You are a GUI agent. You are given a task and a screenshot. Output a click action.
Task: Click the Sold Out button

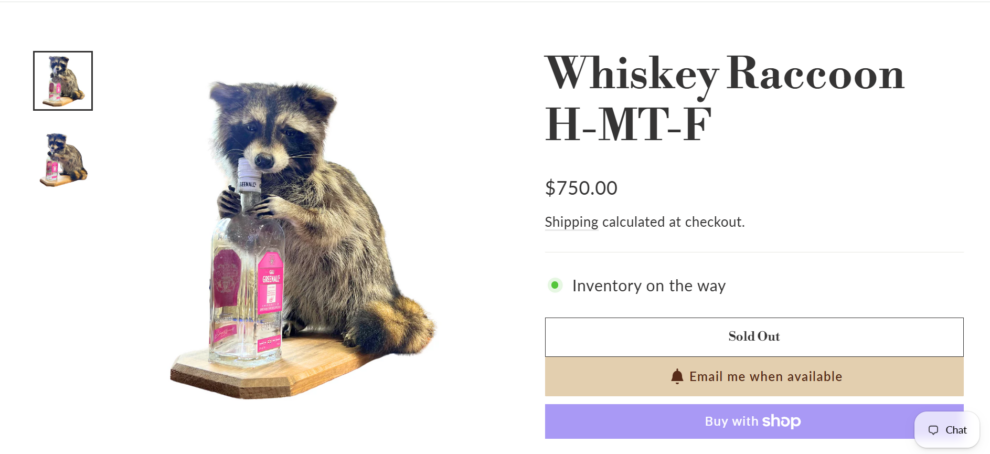pyautogui.click(x=754, y=337)
